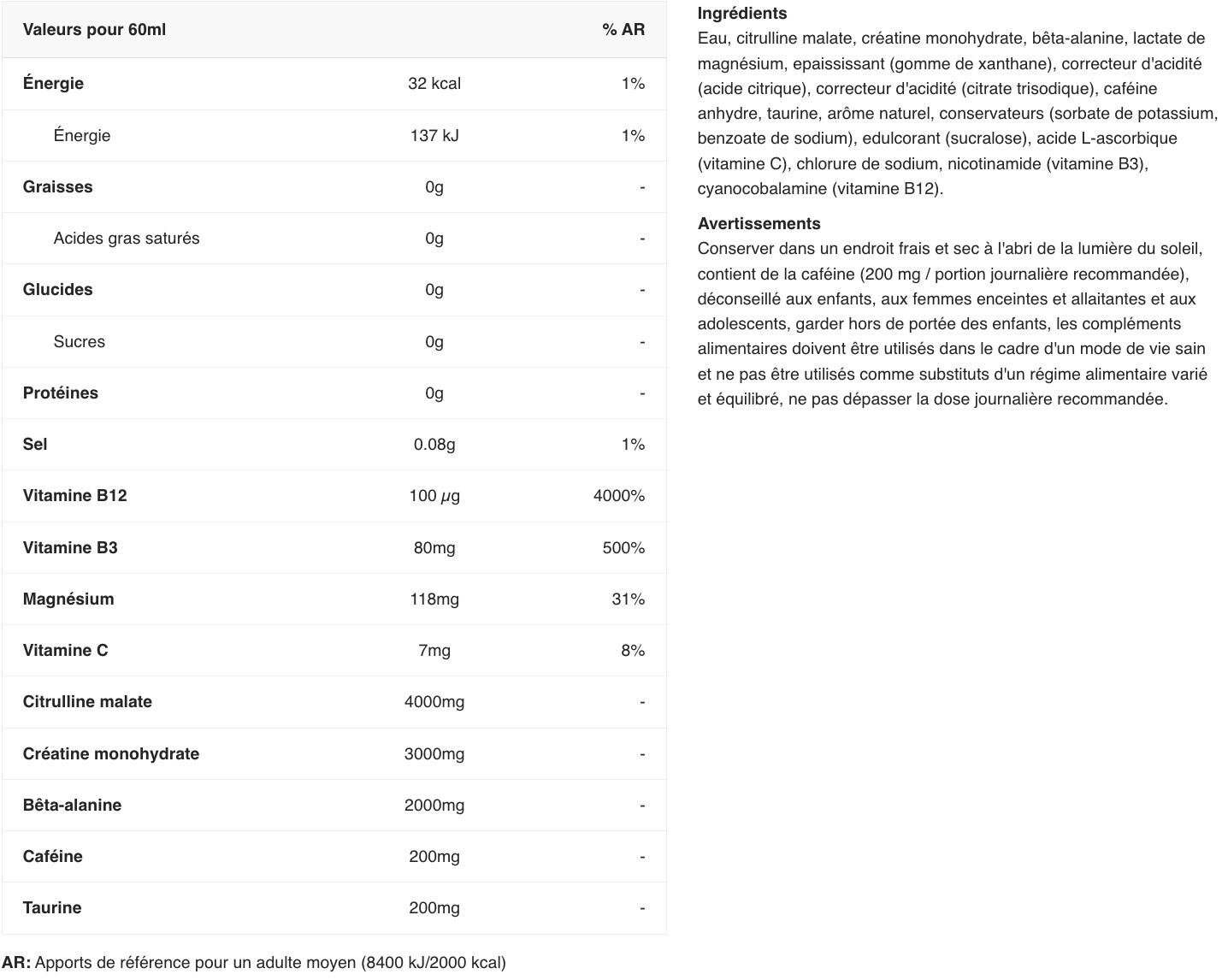
Task: Click the "Acides gras saturés" row label
Action: click(x=126, y=239)
